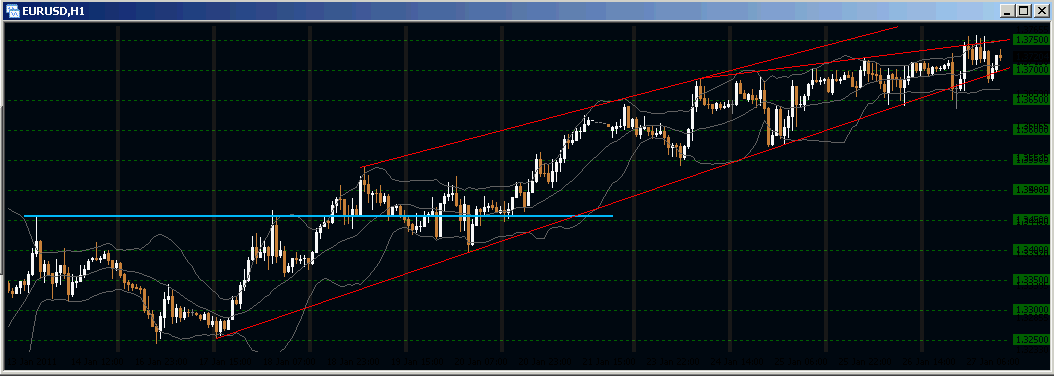Select the blue horizontal support line
Screen dimensions: 1054x376
(x=318, y=216)
